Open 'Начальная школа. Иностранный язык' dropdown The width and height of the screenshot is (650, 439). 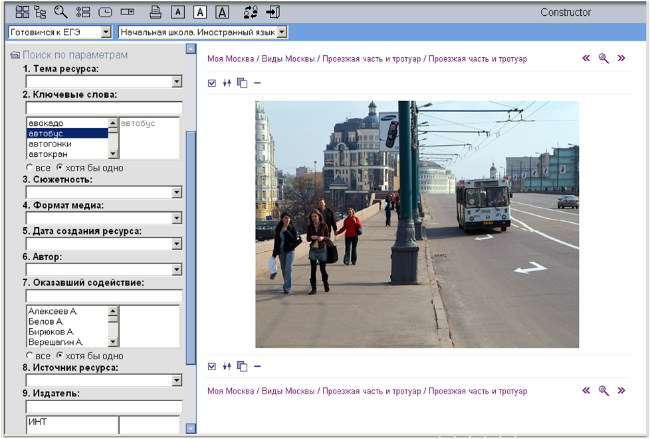[282, 33]
